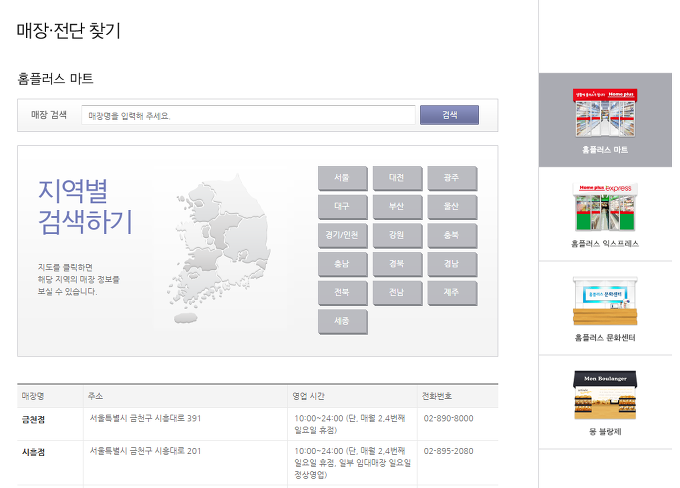
Task: Click the South Korea map graphic
Action: 219,247
